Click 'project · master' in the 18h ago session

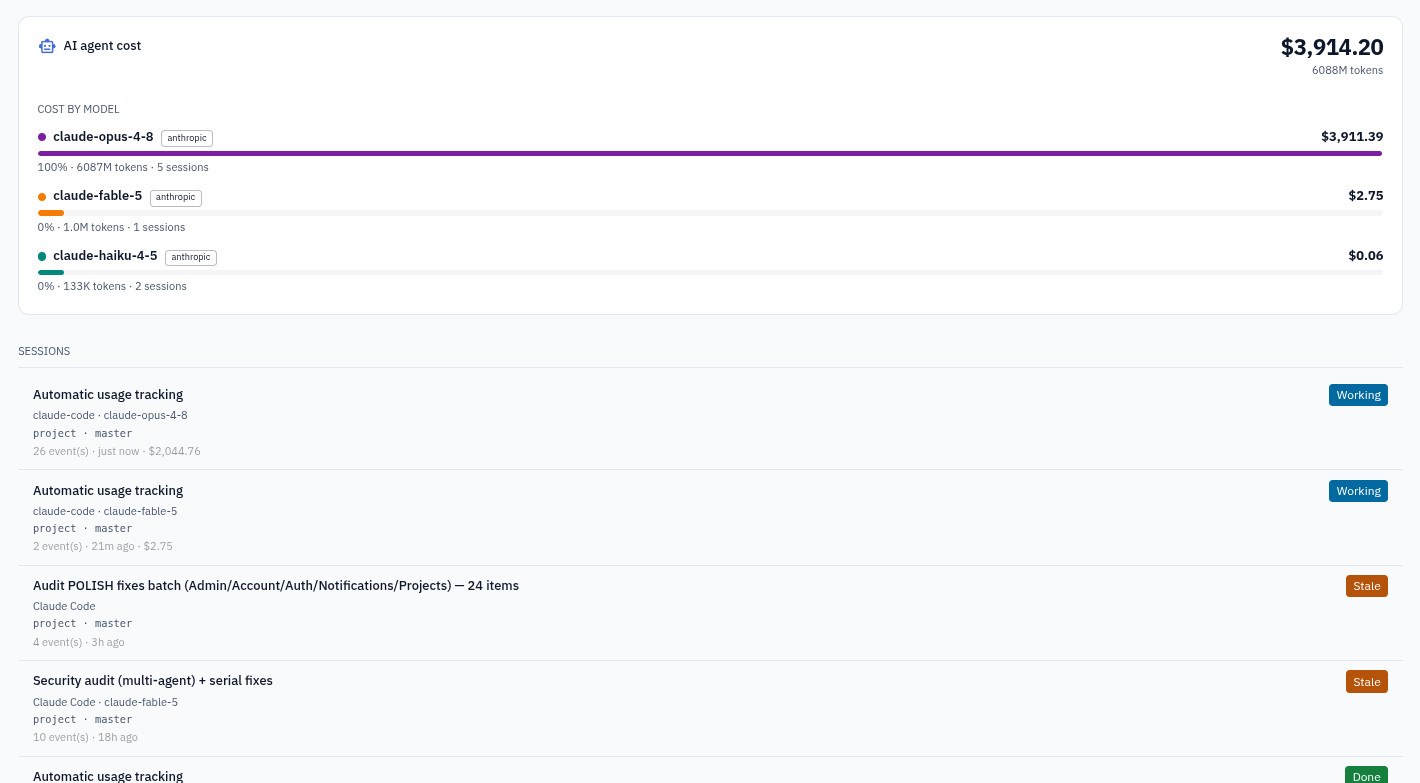82,720
